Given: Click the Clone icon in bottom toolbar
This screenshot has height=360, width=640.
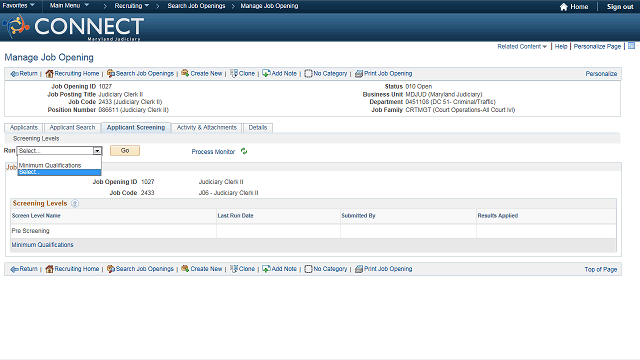Looking at the screenshot, I should [233, 269].
